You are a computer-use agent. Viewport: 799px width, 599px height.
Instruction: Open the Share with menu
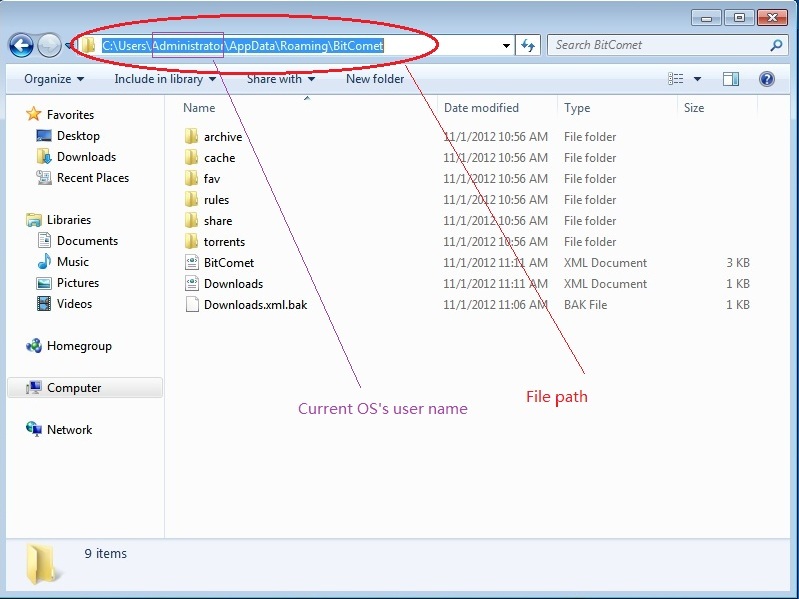click(280, 79)
